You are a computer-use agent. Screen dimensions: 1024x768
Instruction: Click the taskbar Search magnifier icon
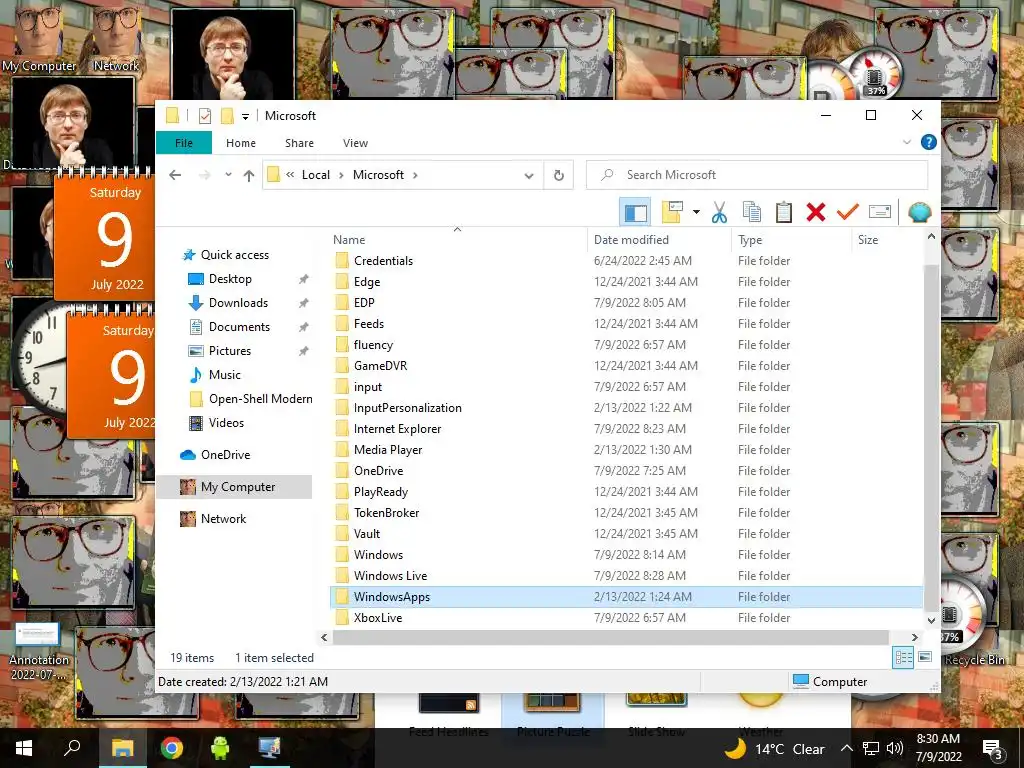72,748
